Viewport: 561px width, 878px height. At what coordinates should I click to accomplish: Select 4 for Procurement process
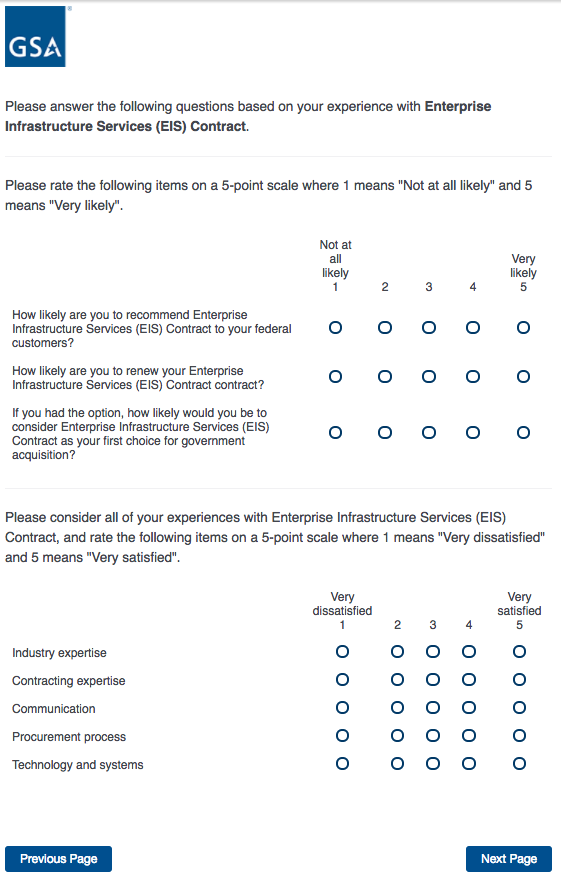click(469, 736)
